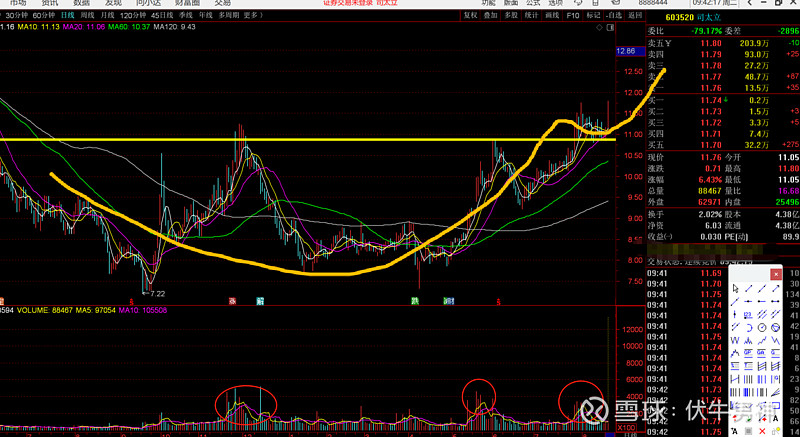Select the vertical line drawing tool
The height and width of the screenshot is (437, 800).
click(735, 314)
